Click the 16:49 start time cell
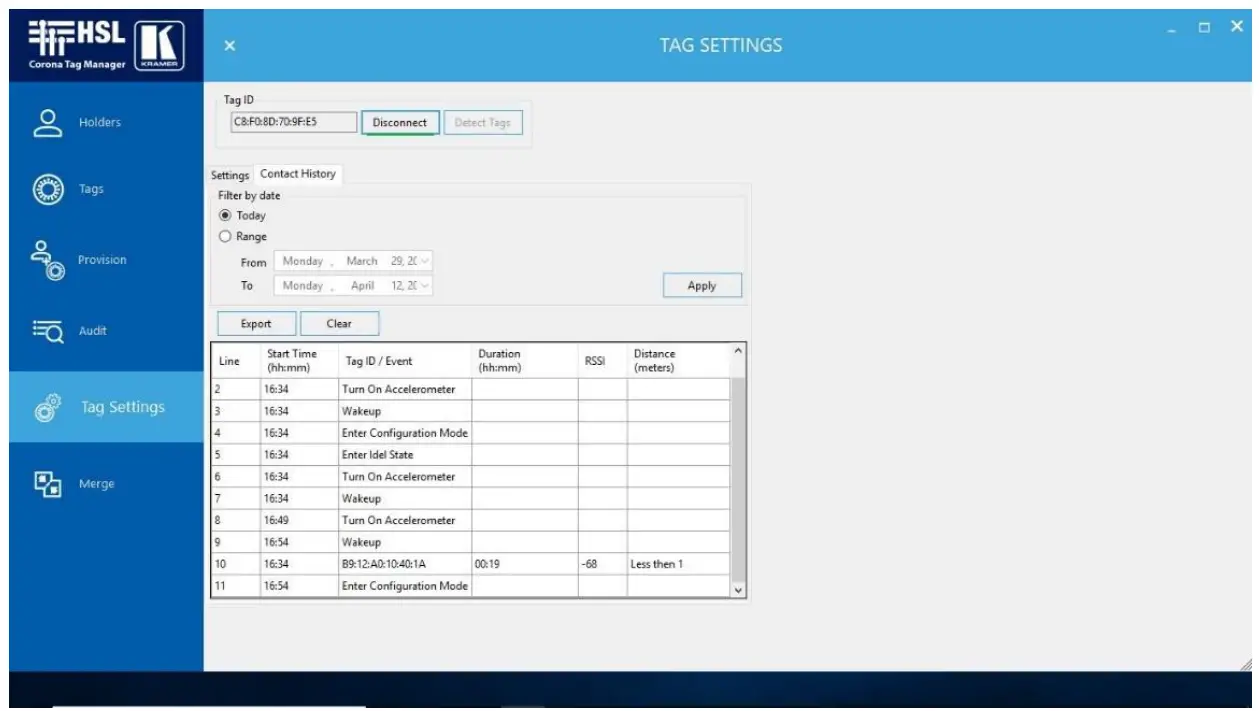 (299, 520)
